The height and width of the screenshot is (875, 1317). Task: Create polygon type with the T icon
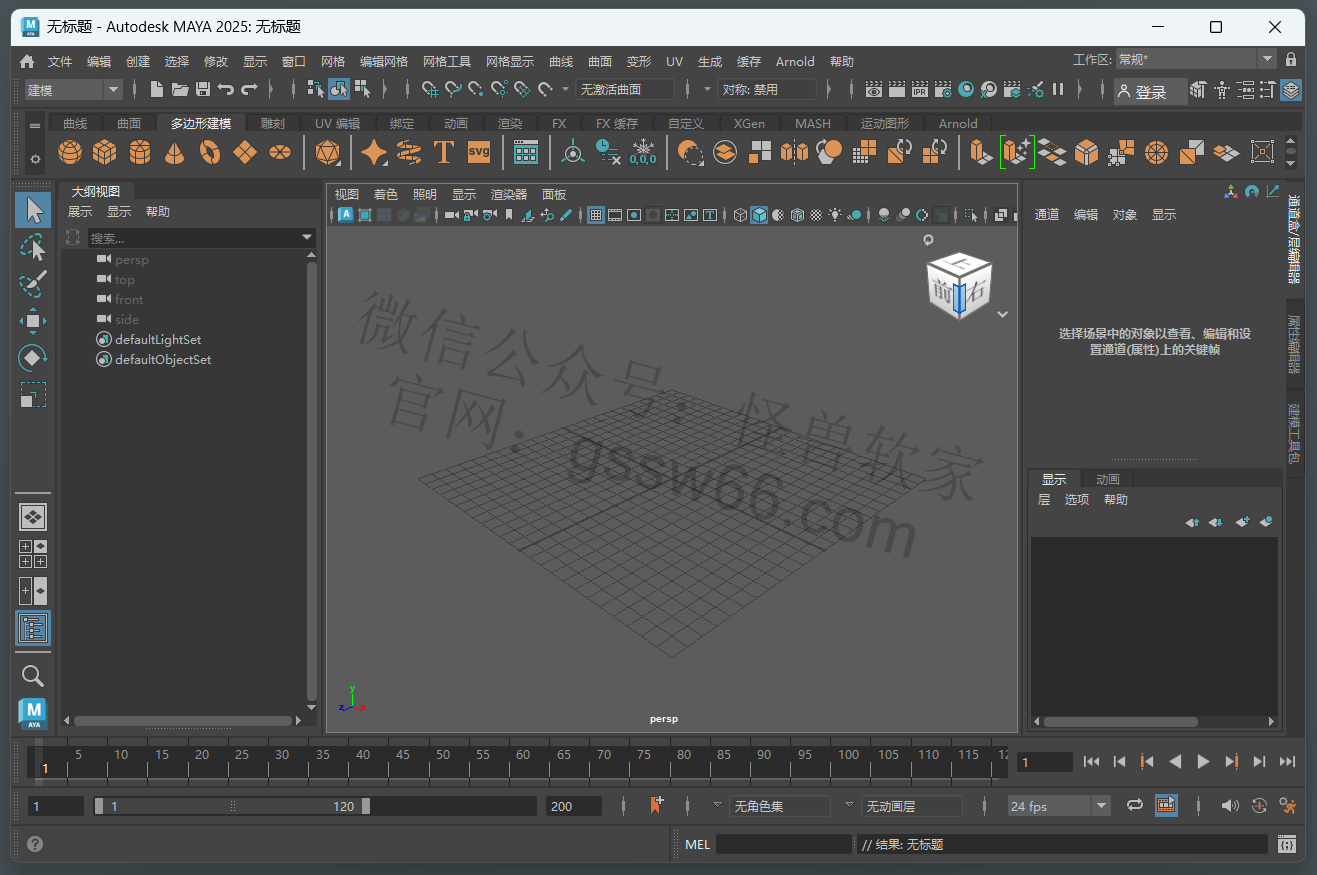(x=444, y=152)
